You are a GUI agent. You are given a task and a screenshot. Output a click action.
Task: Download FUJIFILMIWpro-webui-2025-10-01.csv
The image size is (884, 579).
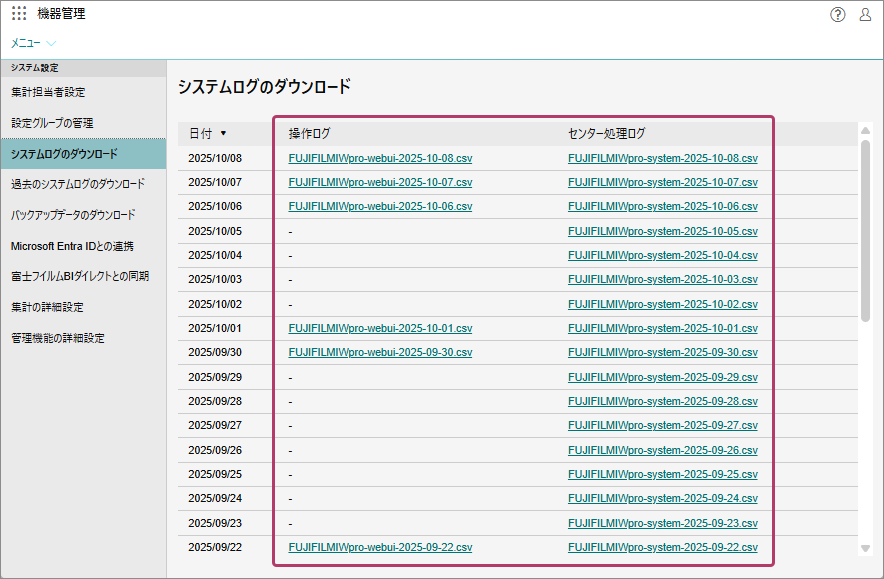pyautogui.click(x=380, y=328)
